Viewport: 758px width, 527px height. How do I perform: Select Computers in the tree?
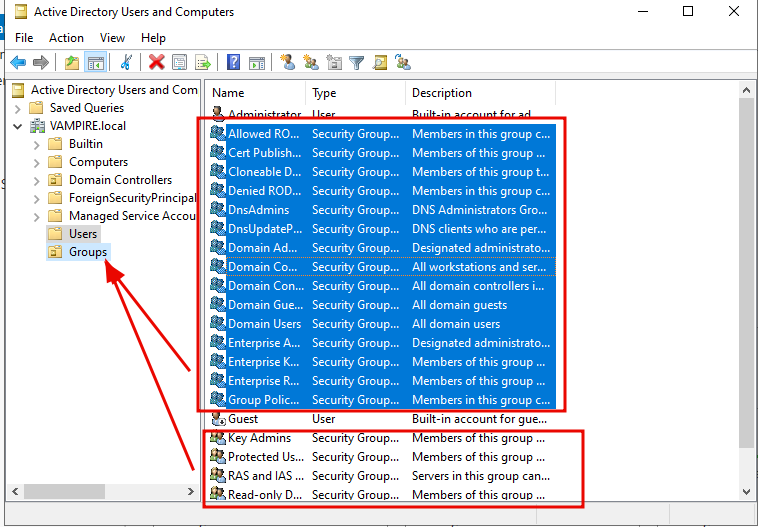click(x=98, y=162)
